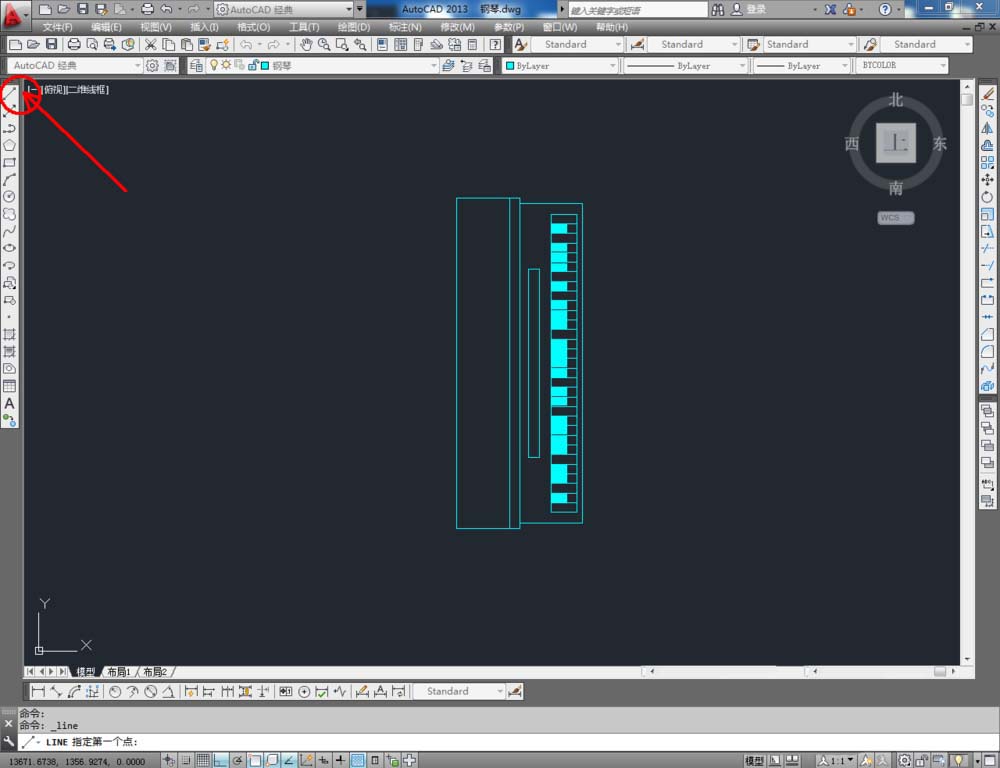Open the Workspace Settings gear icon
This screenshot has height=768, width=1000.
click(x=152, y=65)
